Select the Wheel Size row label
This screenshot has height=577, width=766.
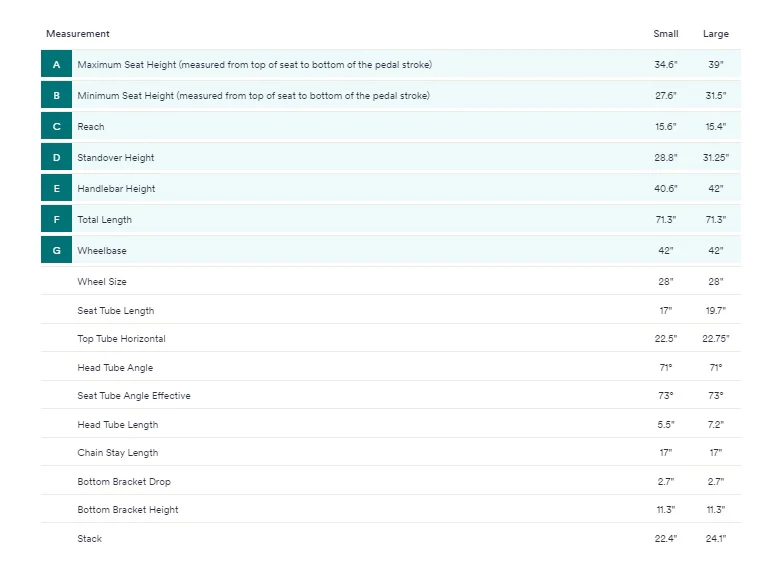102,282
